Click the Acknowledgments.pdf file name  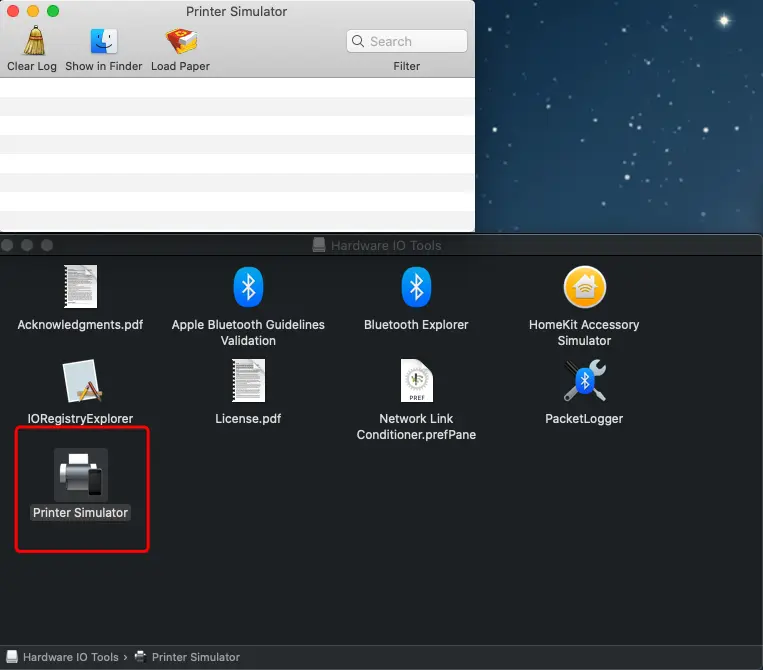(80, 325)
